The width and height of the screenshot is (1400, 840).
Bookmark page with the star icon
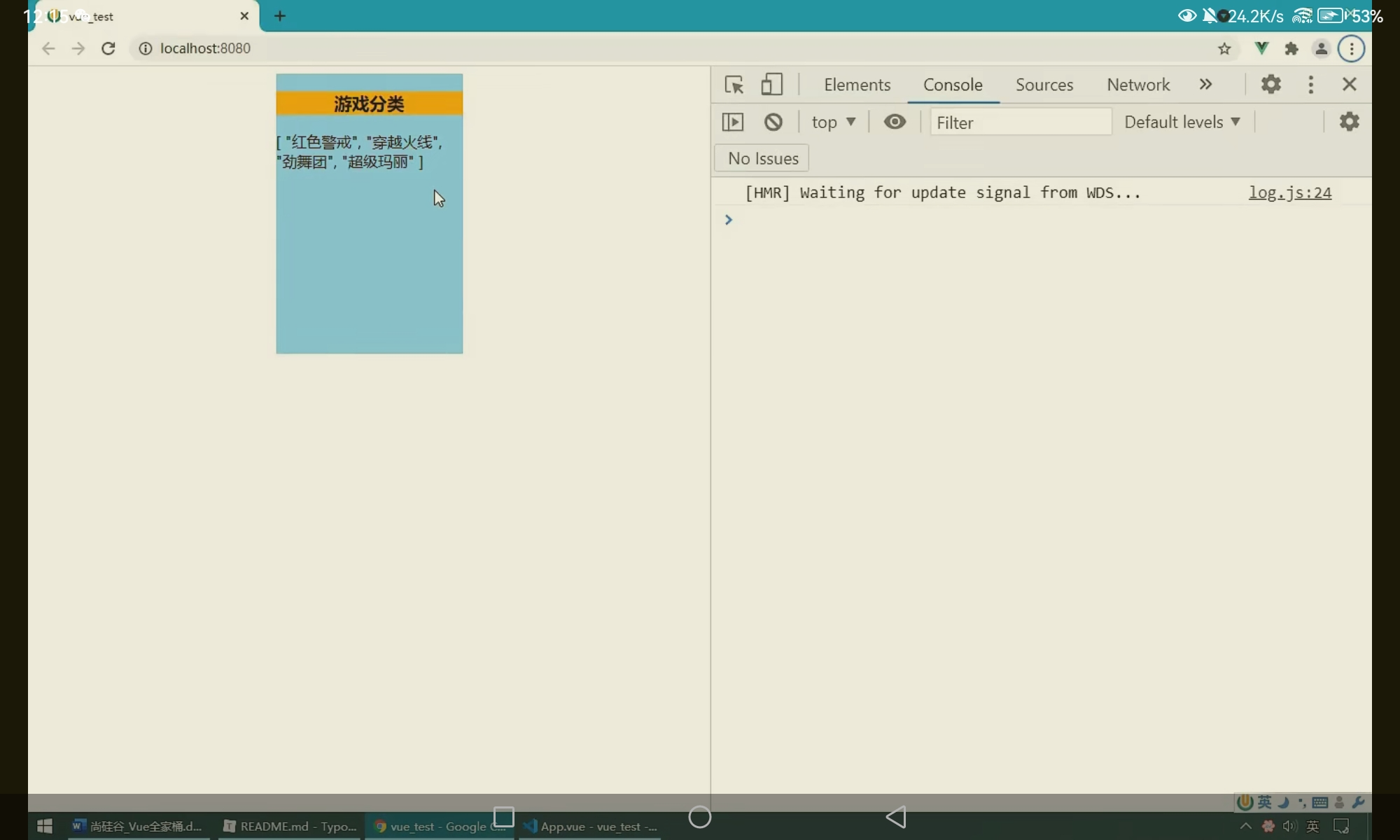click(x=1224, y=48)
